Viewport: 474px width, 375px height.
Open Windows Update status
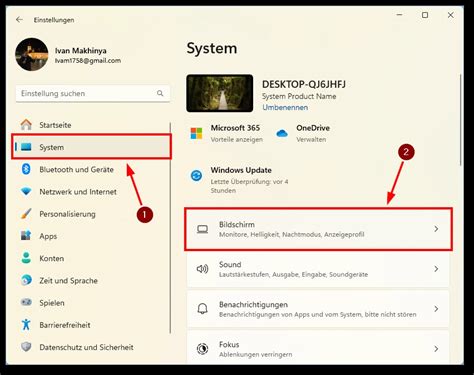pyautogui.click(x=249, y=180)
